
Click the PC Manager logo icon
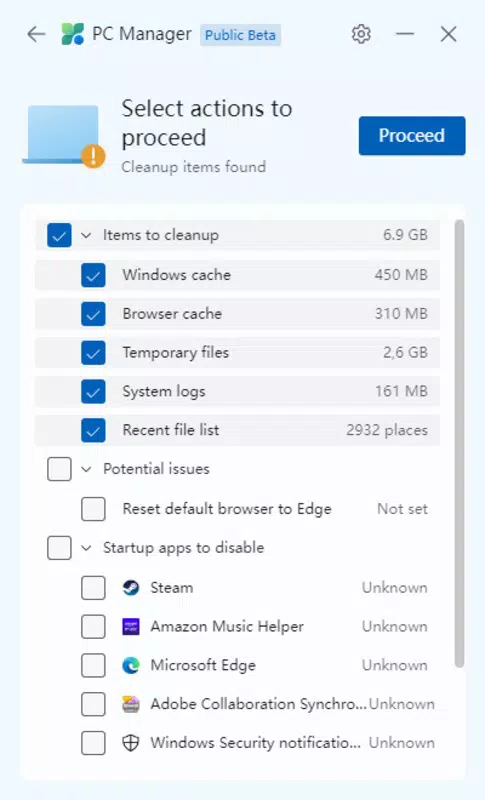[x=72, y=34]
